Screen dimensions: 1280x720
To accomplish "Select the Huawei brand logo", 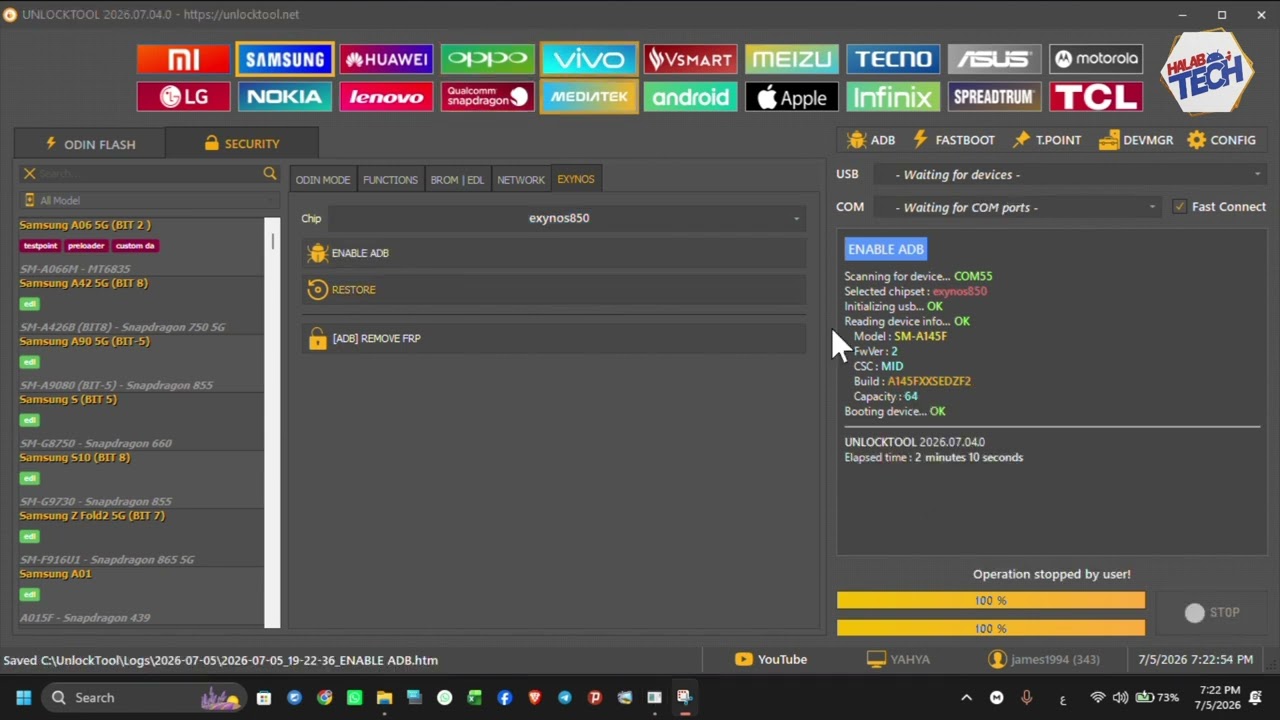I will (386, 59).
